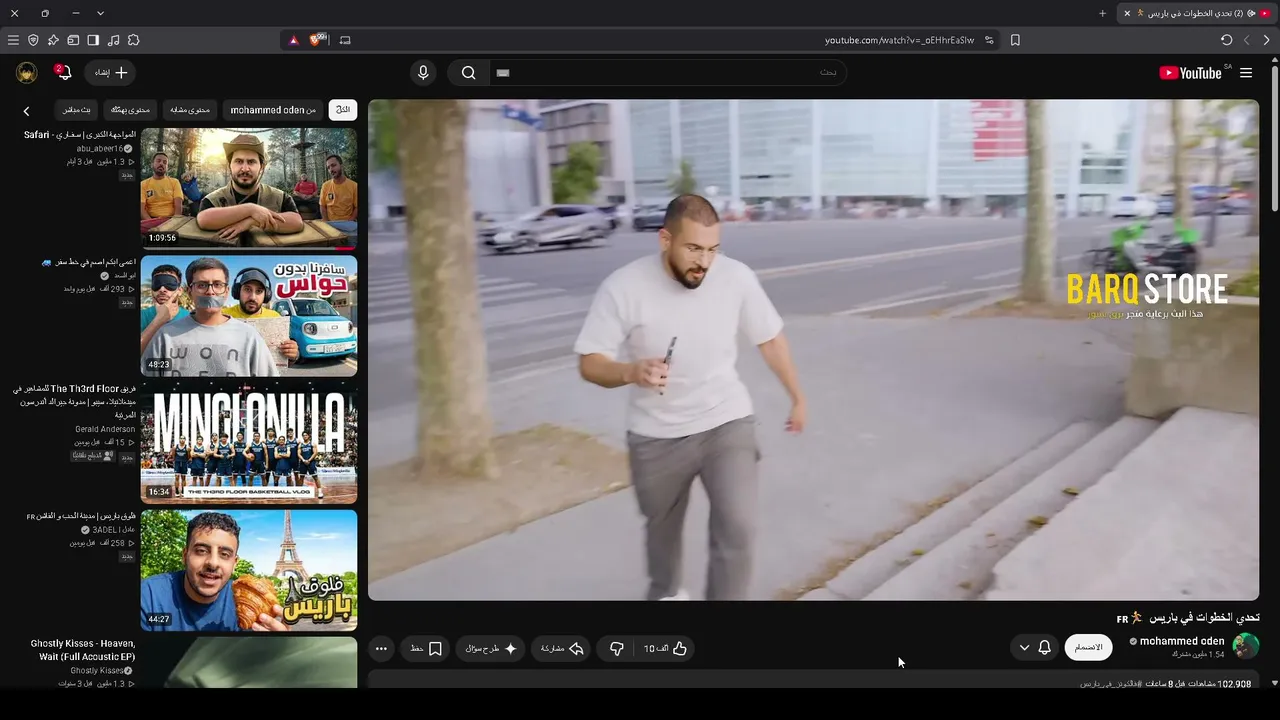Select the 'من mohammed oden' chip
This screenshot has width=1280, height=720.
(273, 110)
